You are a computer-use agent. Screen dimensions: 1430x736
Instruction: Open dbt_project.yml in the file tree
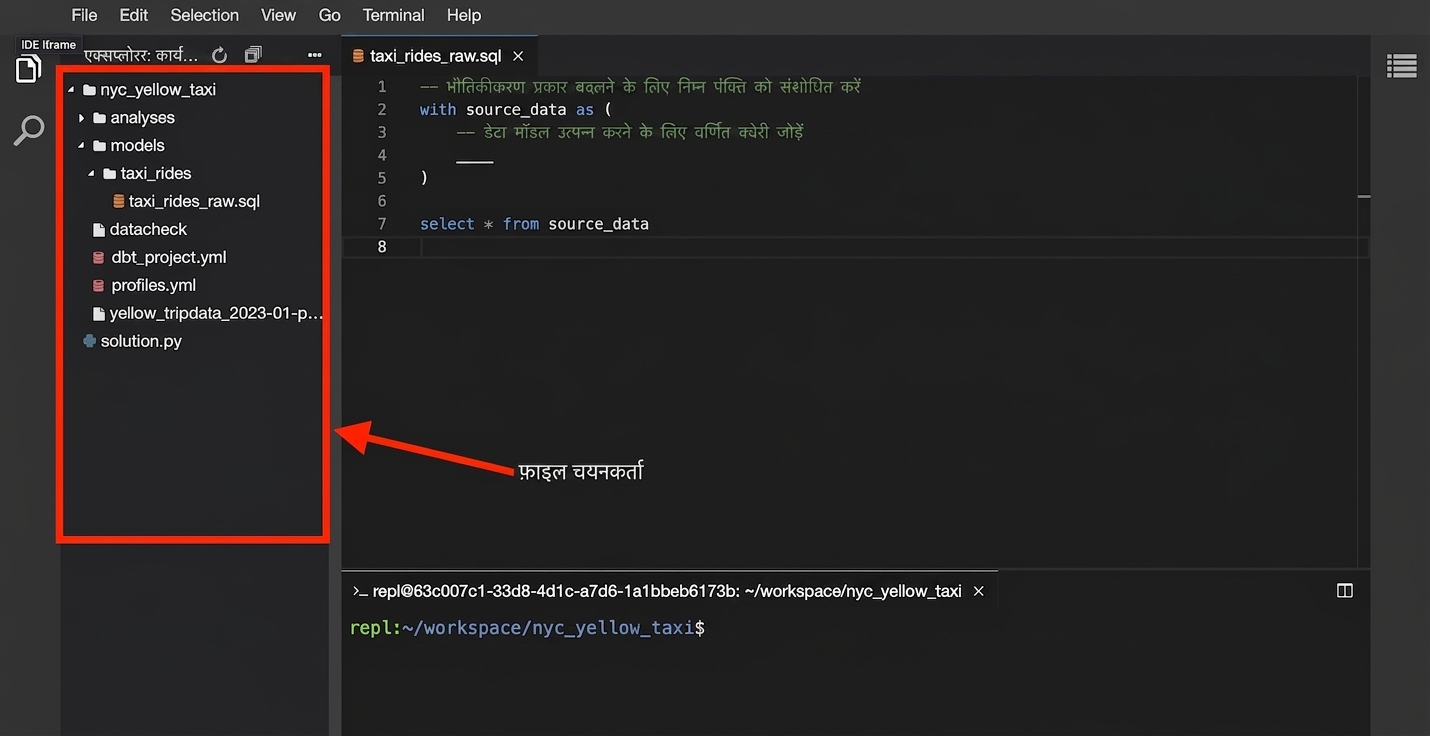click(168, 257)
